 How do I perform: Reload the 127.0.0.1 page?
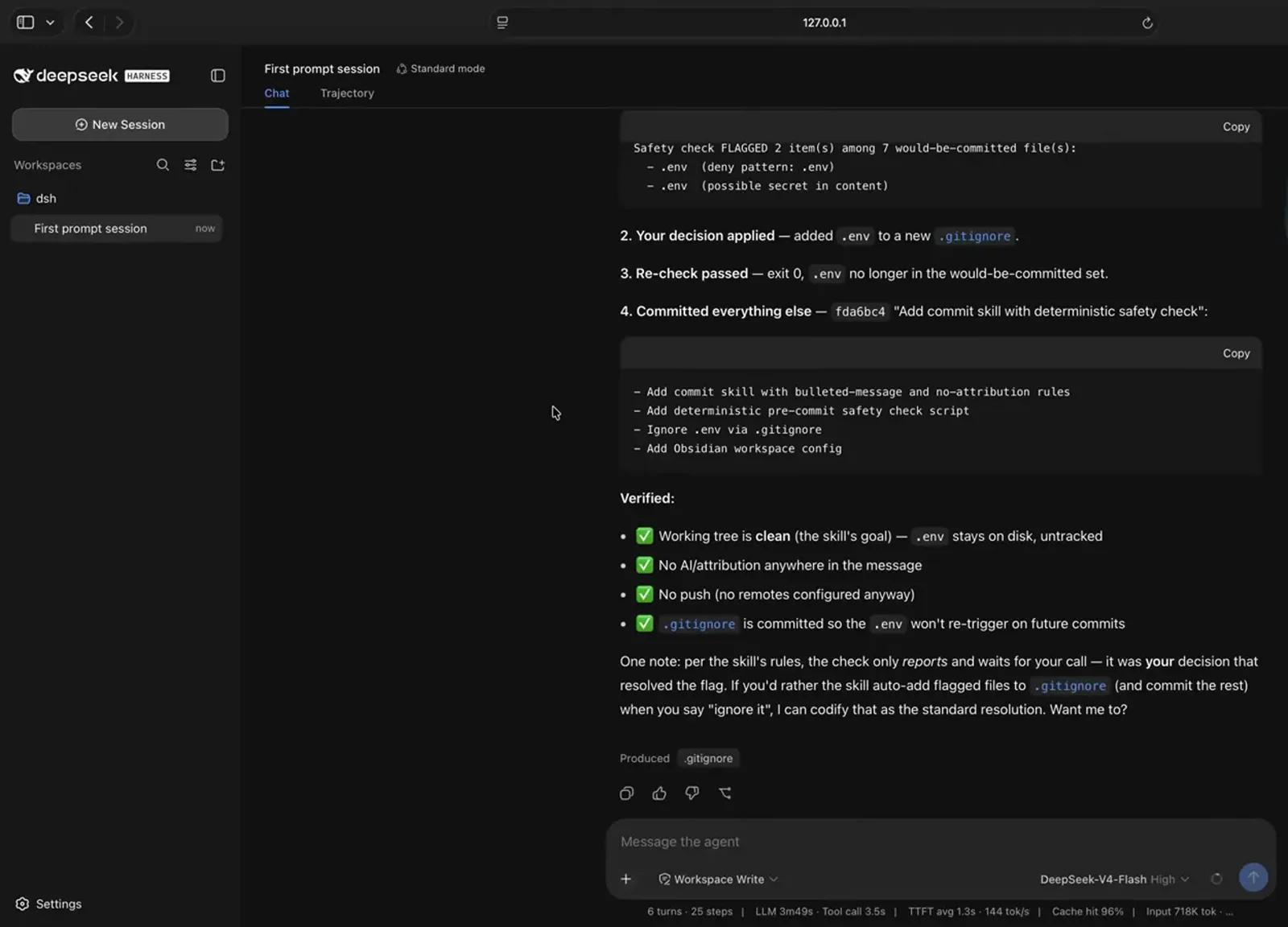click(1147, 23)
